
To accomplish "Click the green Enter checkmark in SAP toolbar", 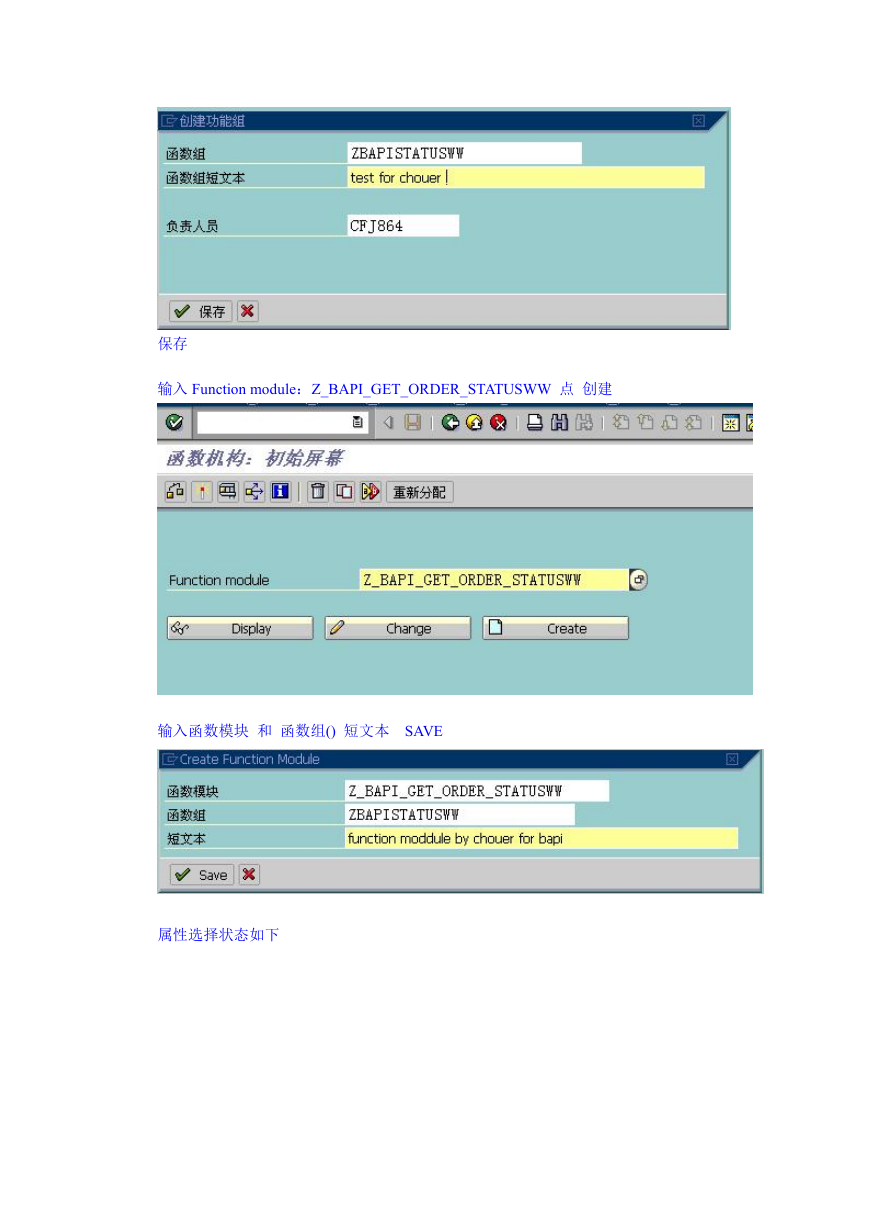I will (175, 423).
